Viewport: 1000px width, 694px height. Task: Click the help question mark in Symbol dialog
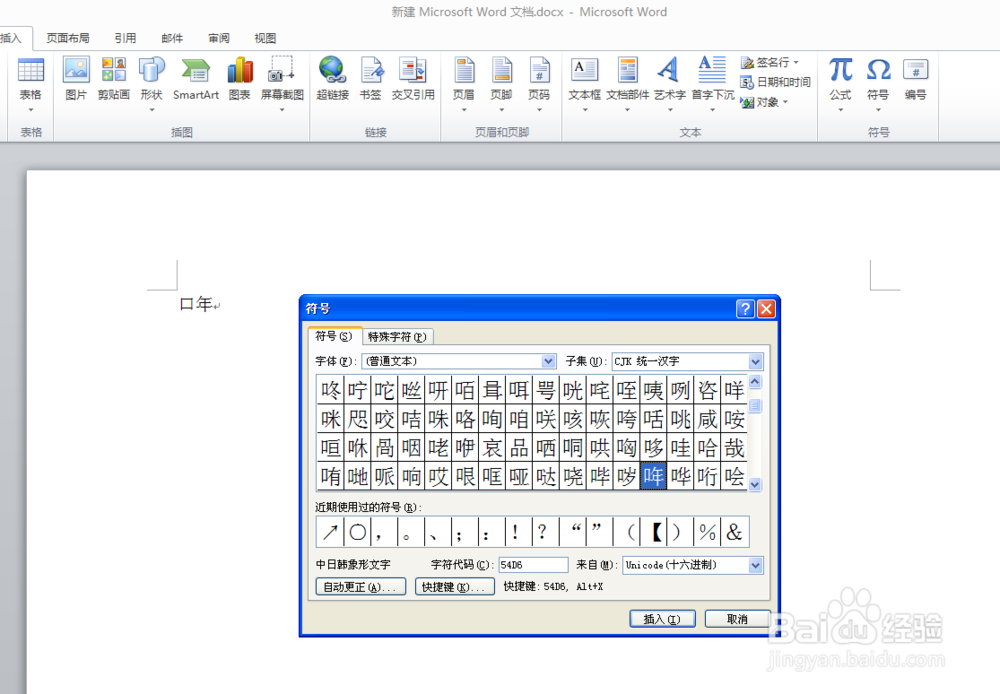[745, 309]
